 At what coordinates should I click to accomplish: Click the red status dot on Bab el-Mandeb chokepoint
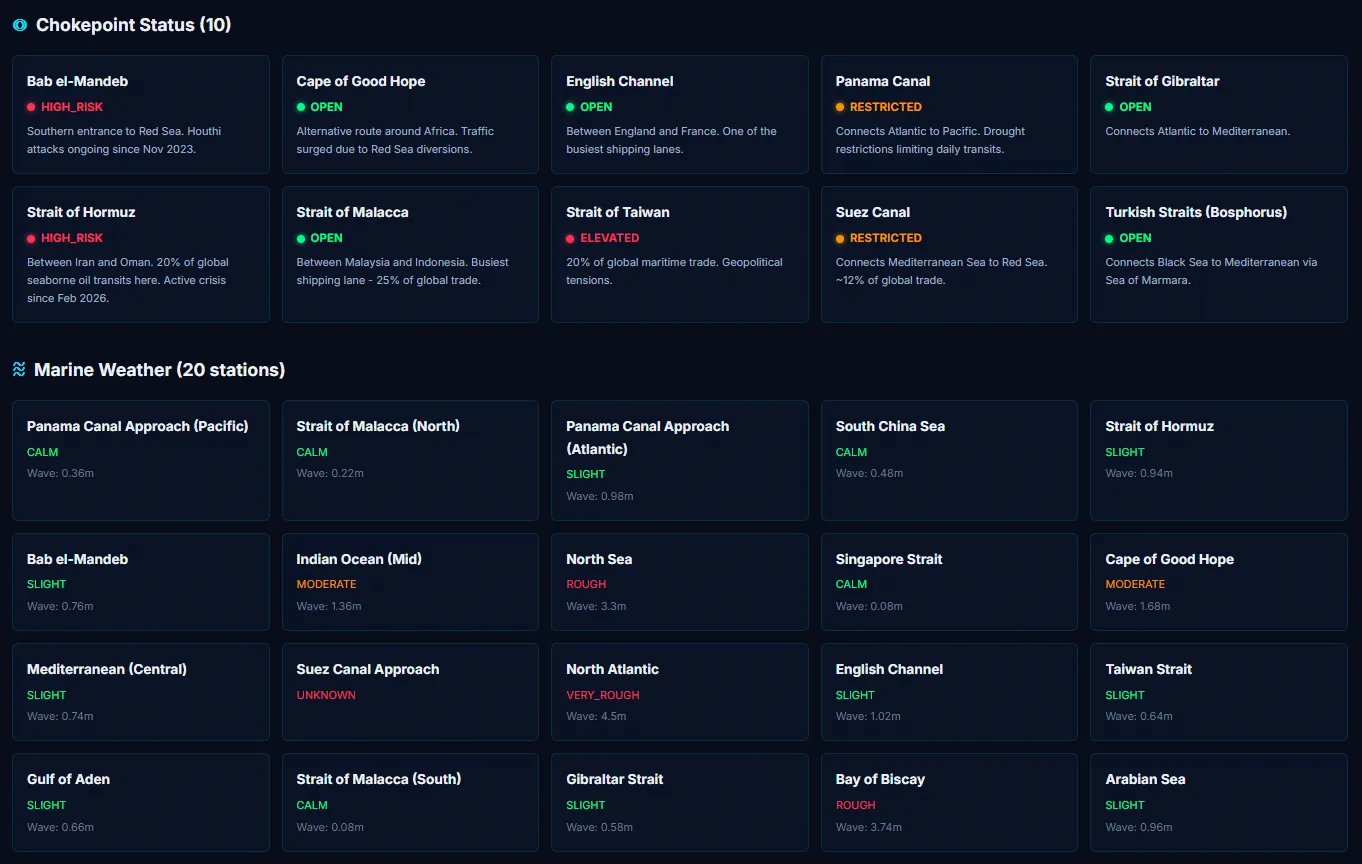click(x=31, y=107)
